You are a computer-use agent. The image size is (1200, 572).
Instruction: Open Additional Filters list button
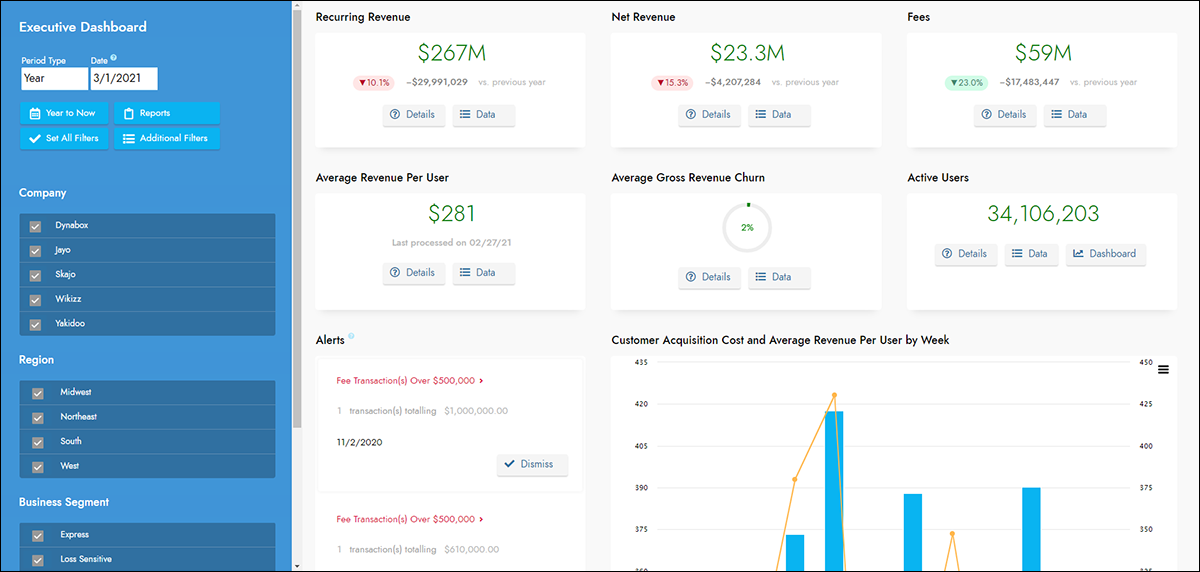(x=166, y=138)
